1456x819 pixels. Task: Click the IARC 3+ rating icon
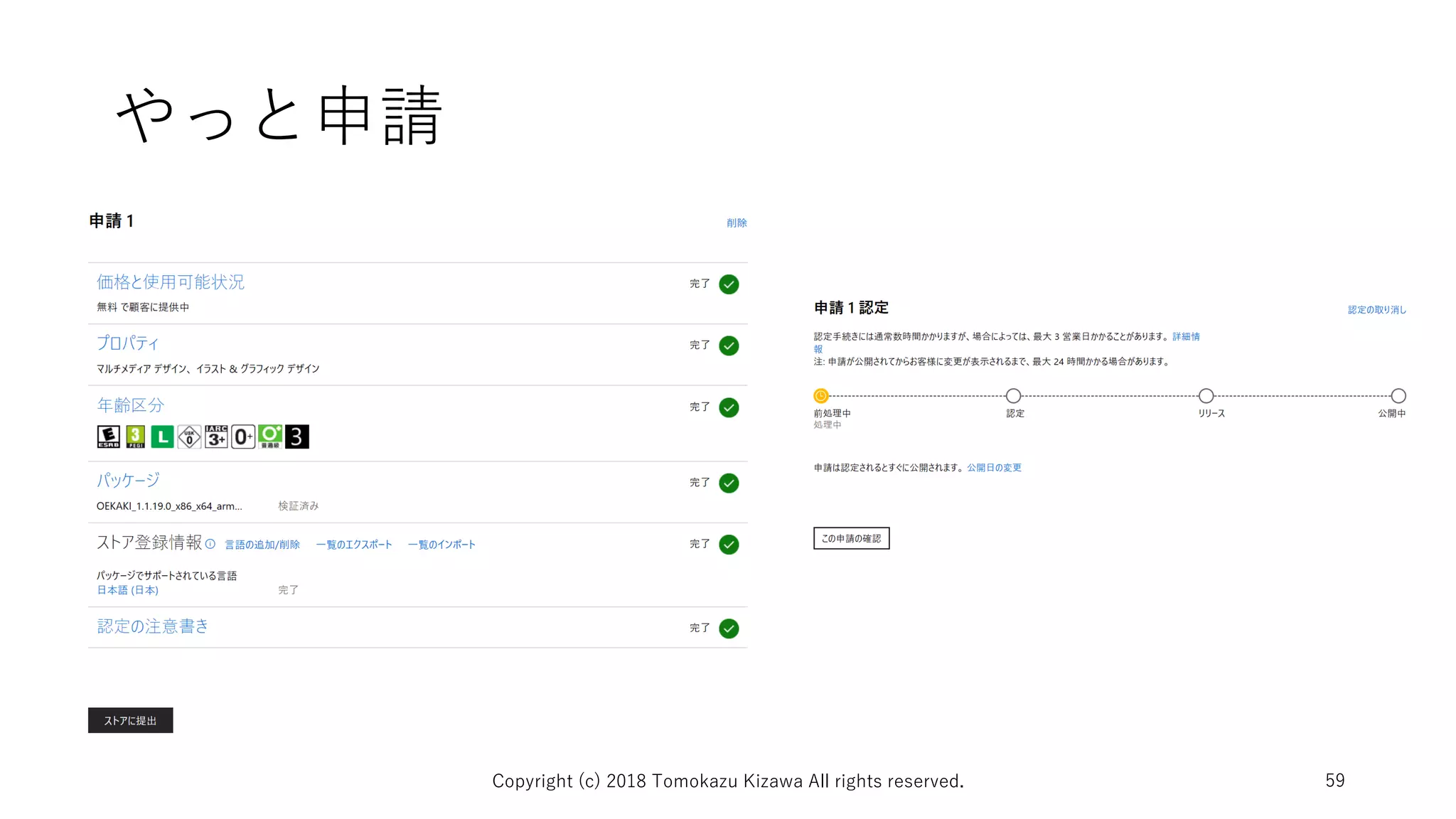pos(216,437)
